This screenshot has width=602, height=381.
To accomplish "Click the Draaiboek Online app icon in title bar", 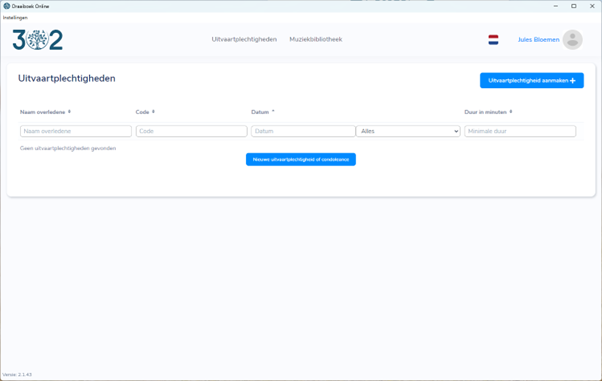I will (x=7, y=6).
